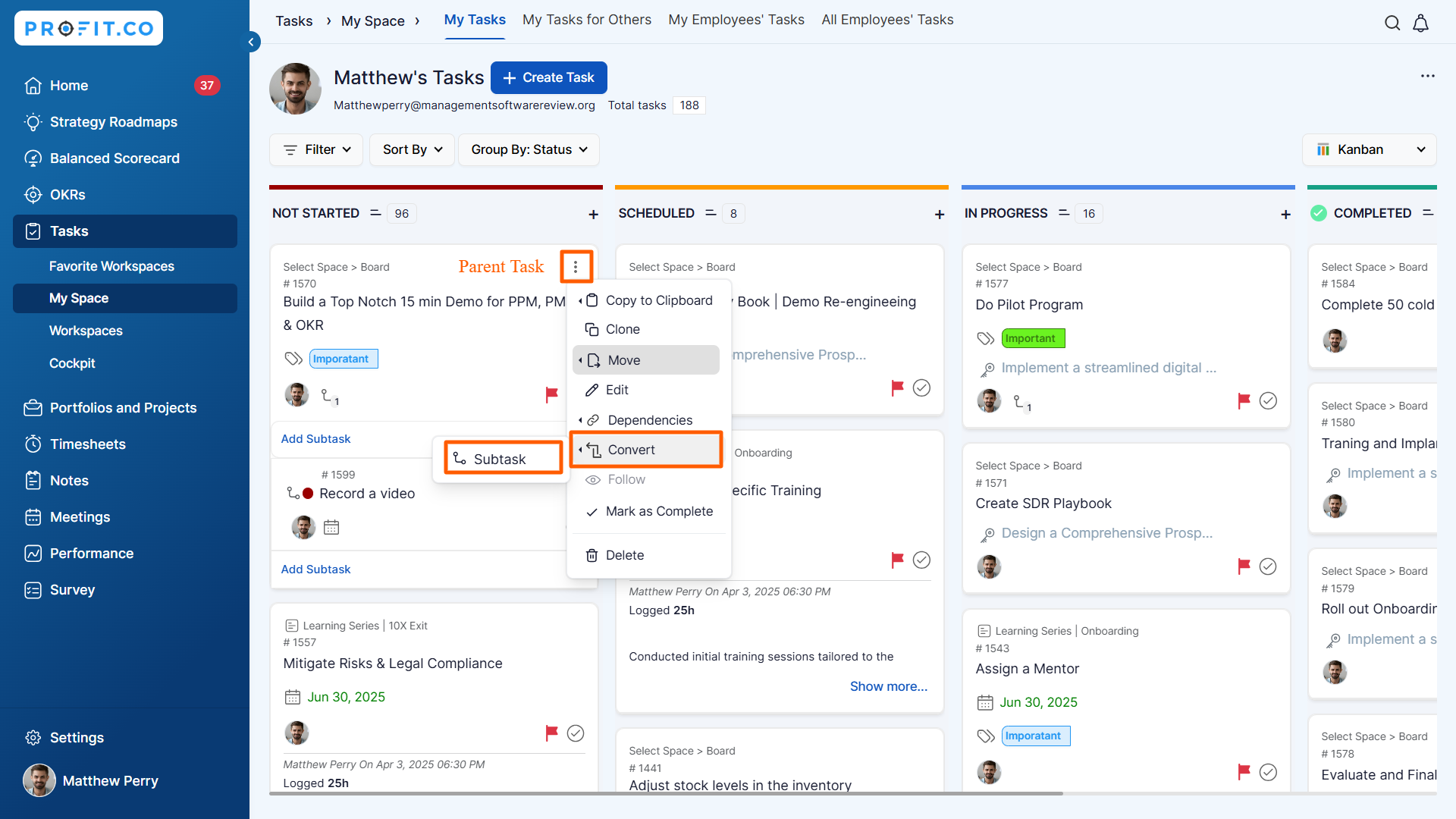Mark Do Pilot Program task complete
The width and height of the screenshot is (1456, 819).
(x=1268, y=400)
